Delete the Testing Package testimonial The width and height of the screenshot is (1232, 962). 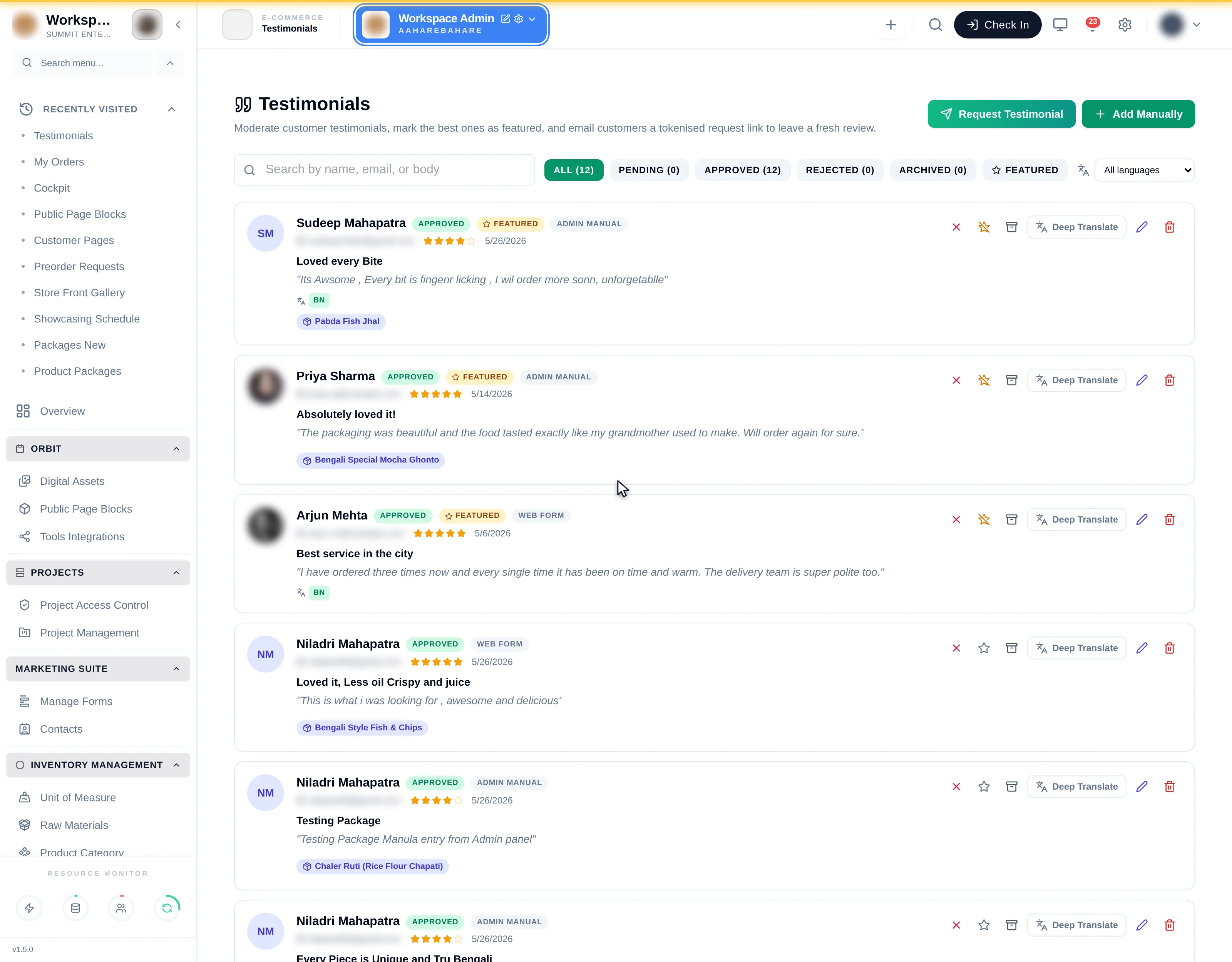click(1169, 786)
